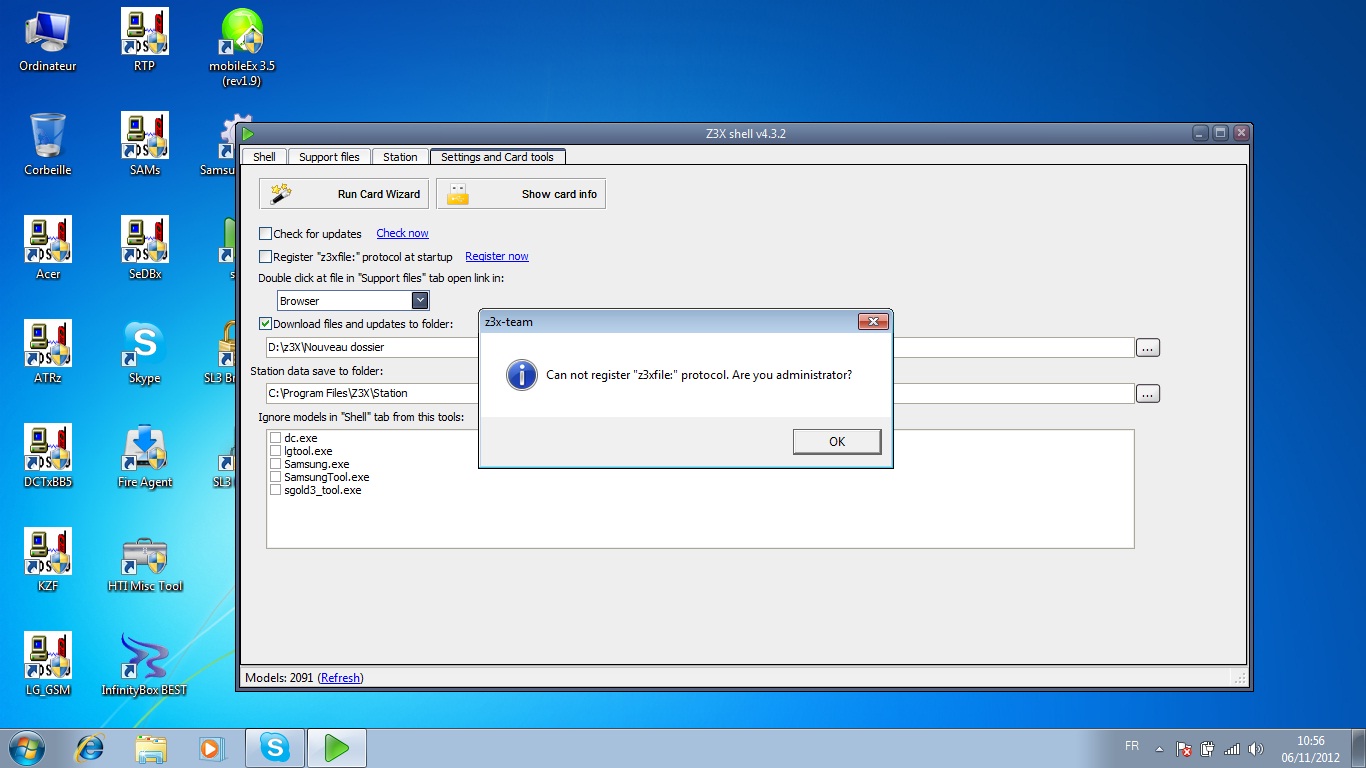Launch Internet Explorer from the taskbar
The image size is (1366, 768).
[x=90, y=747]
